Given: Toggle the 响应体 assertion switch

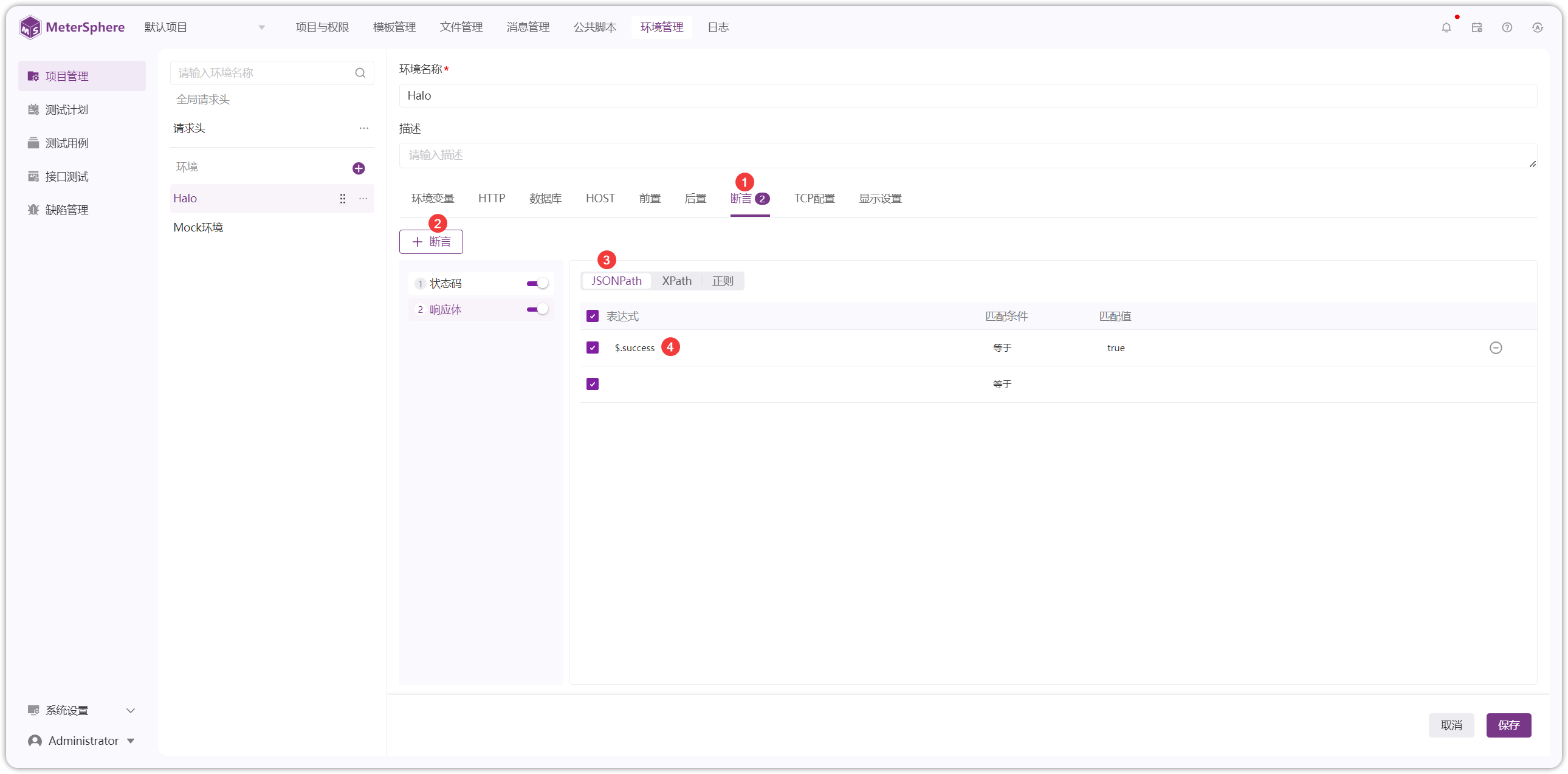Looking at the screenshot, I should pyautogui.click(x=537, y=309).
